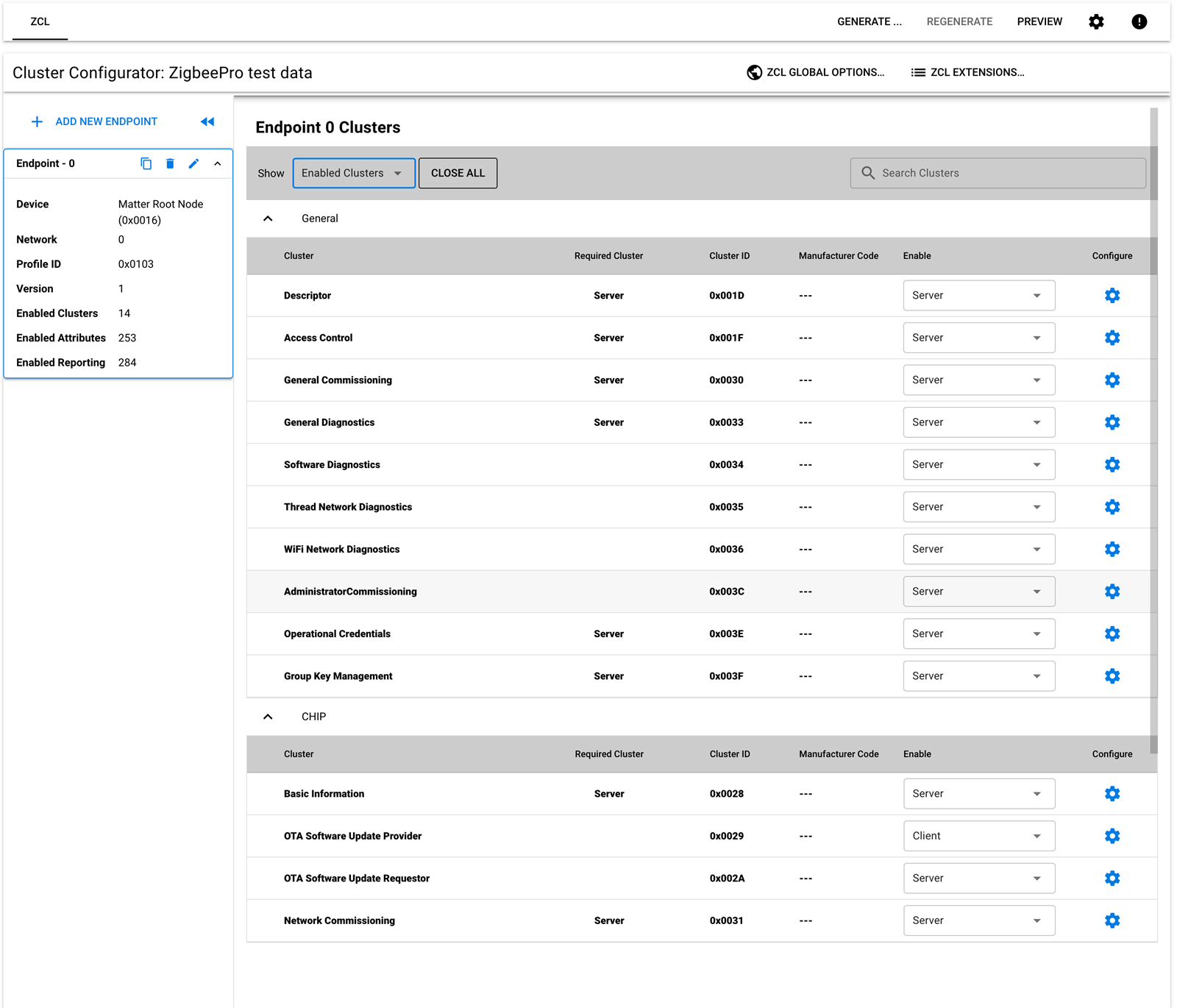Configure the Network Commissioning cluster
Viewport: 1177px width, 1008px height.
(x=1112, y=920)
